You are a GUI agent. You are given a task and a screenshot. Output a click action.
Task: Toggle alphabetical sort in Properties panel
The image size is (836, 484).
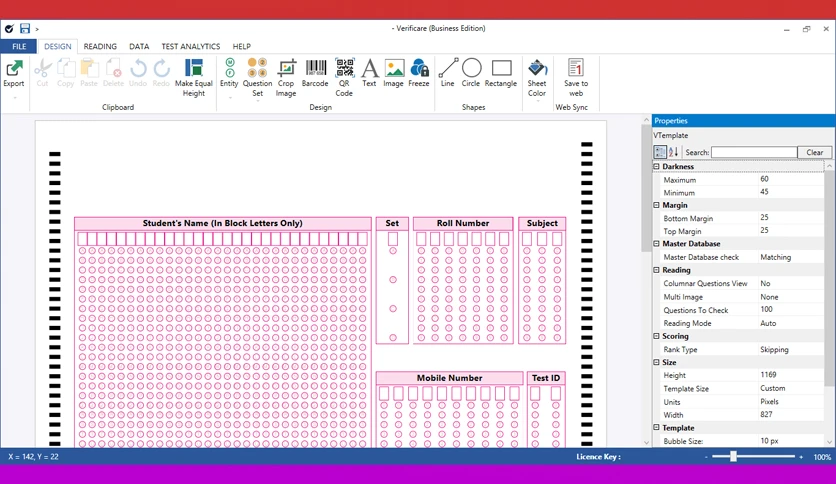(x=673, y=152)
